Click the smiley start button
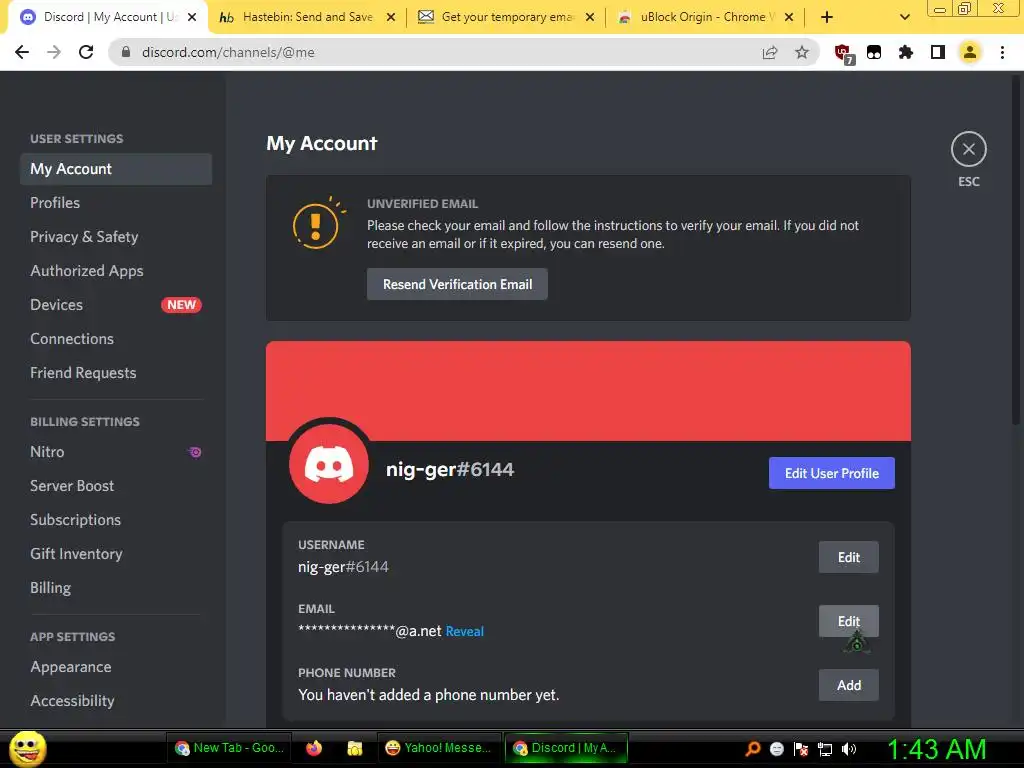 (27, 748)
